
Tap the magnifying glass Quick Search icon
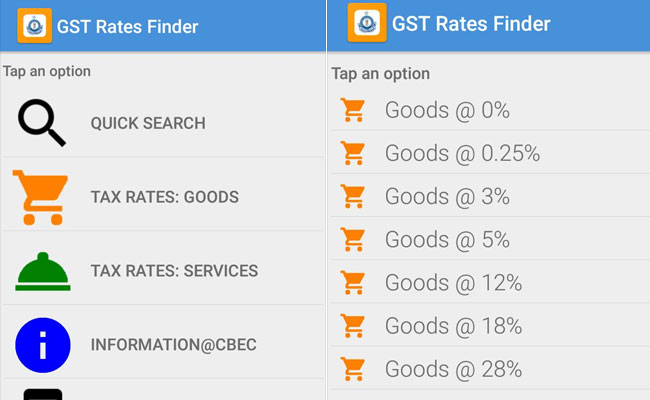42,124
